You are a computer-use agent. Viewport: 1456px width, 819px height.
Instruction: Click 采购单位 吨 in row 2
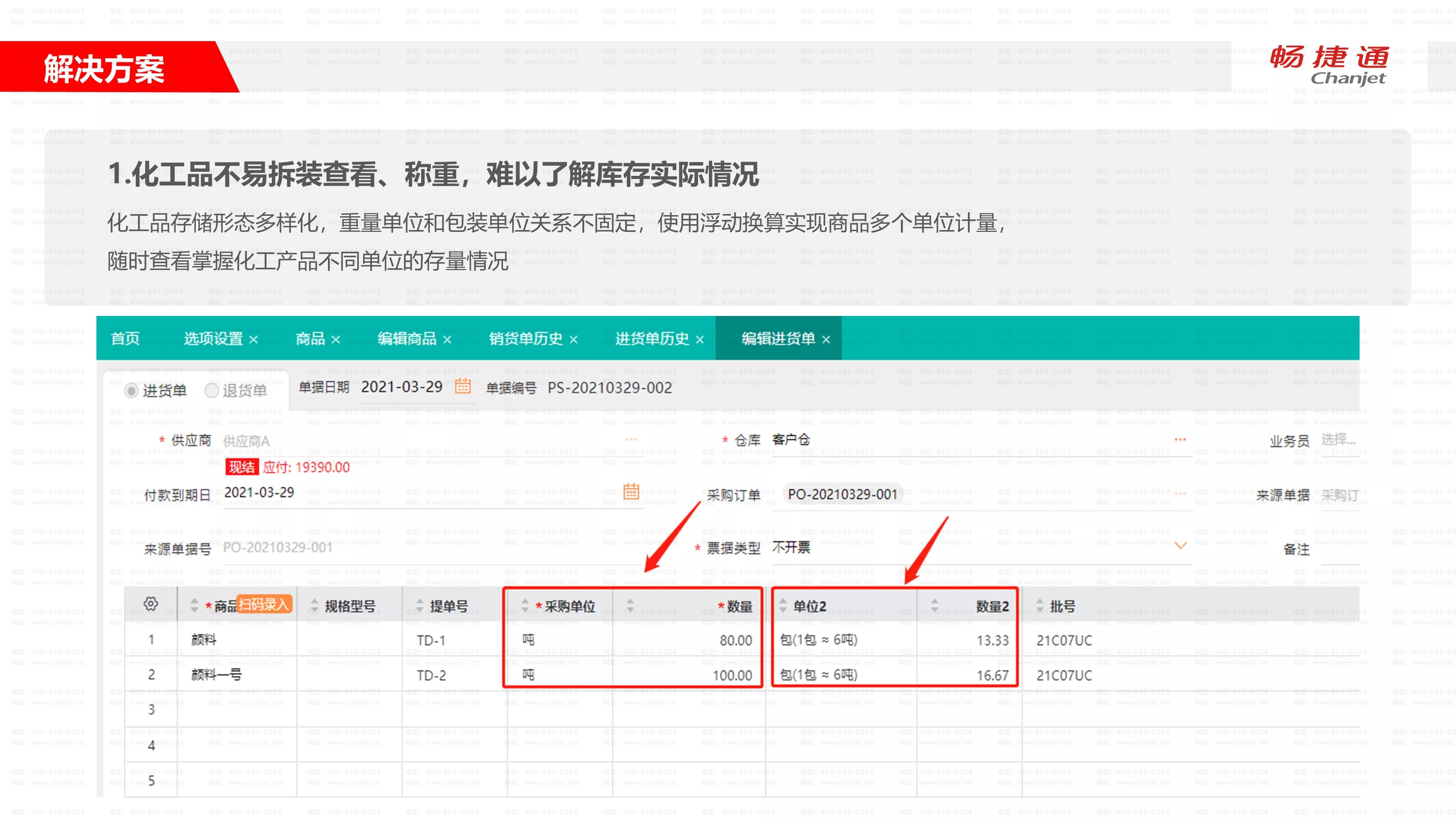click(x=559, y=675)
